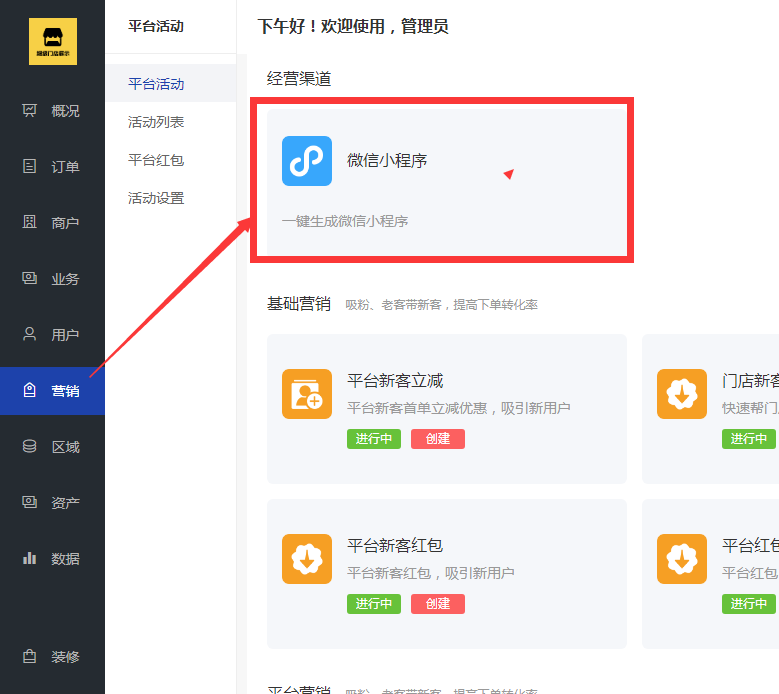Click the 商户 merchants icon
The image size is (779, 694).
[x=29, y=222]
